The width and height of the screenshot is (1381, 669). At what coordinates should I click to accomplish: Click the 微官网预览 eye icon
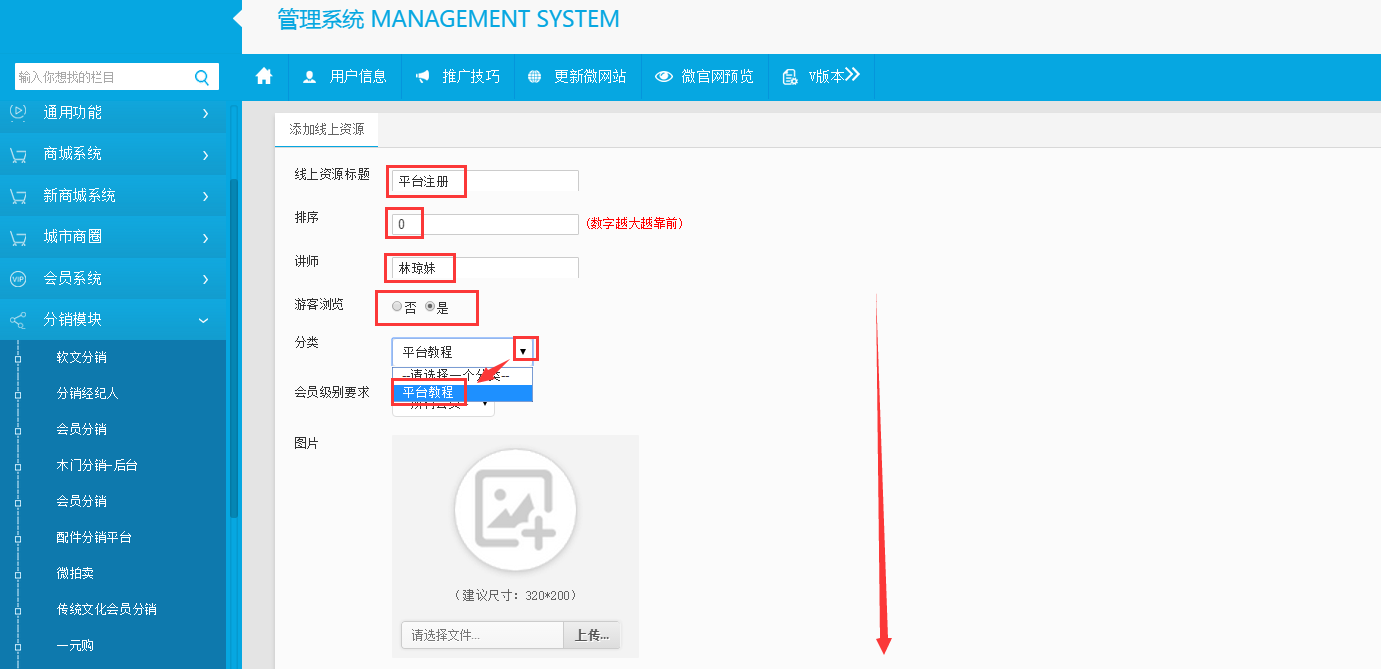[x=663, y=77]
